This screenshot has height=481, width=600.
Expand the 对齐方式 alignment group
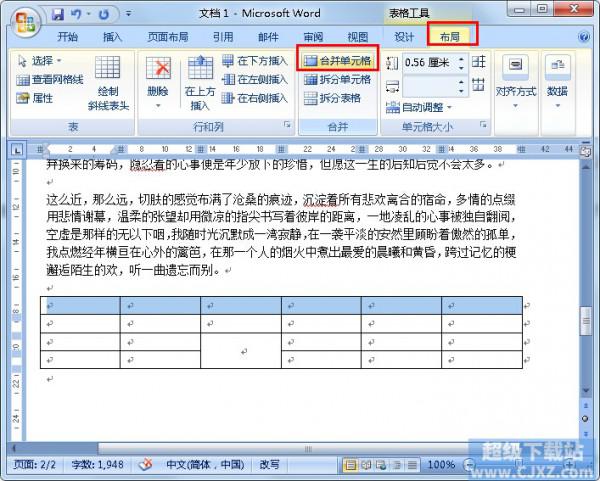pyautogui.click(x=515, y=83)
